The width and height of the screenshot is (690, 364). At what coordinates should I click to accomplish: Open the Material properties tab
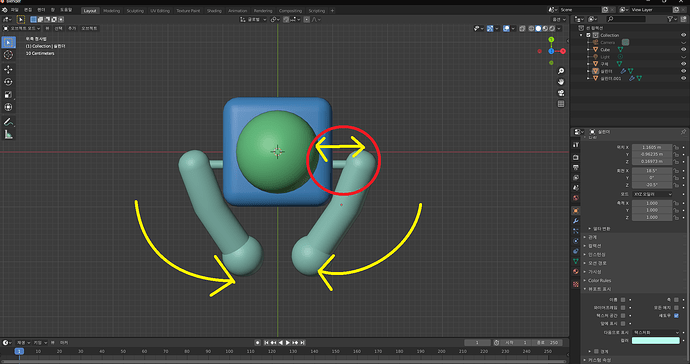pyautogui.click(x=576, y=271)
